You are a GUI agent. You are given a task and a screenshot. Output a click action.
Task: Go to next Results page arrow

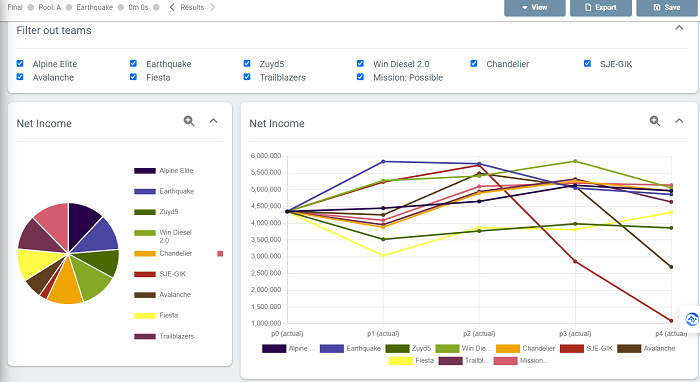212,7
